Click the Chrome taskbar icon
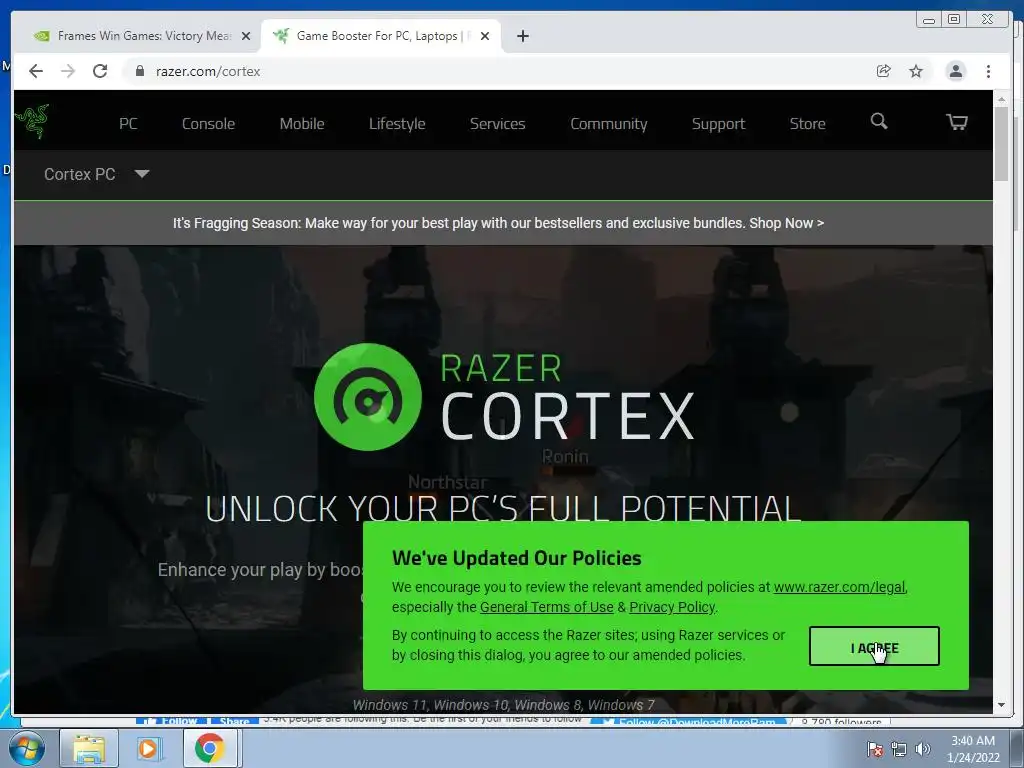Viewport: 1024px width, 768px height. [209, 748]
